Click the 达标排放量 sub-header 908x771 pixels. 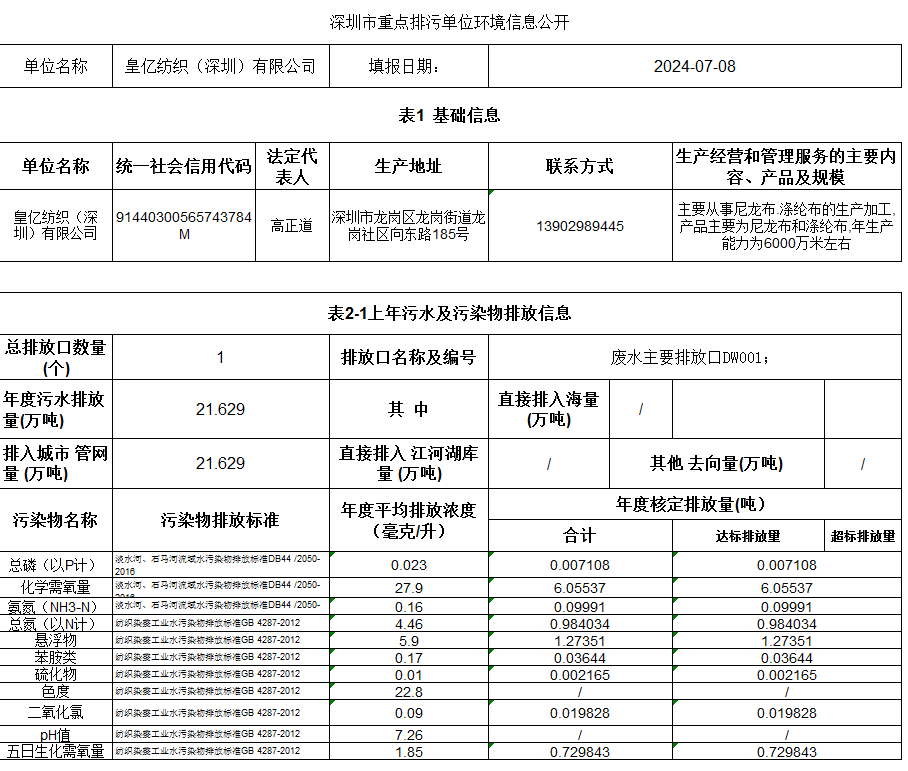[x=748, y=536]
